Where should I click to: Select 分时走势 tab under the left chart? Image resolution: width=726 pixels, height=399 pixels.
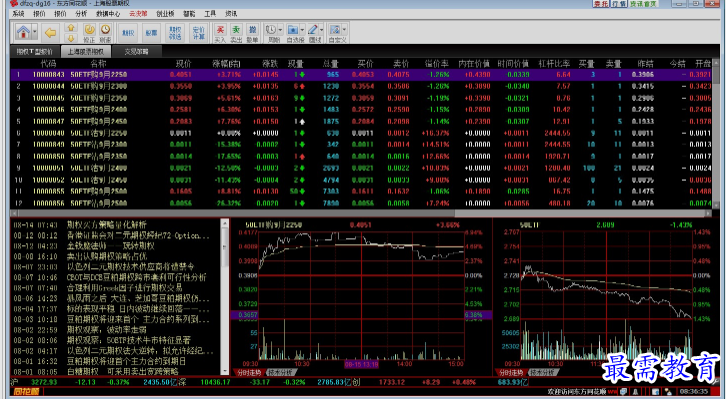click(x=249, y=372)
